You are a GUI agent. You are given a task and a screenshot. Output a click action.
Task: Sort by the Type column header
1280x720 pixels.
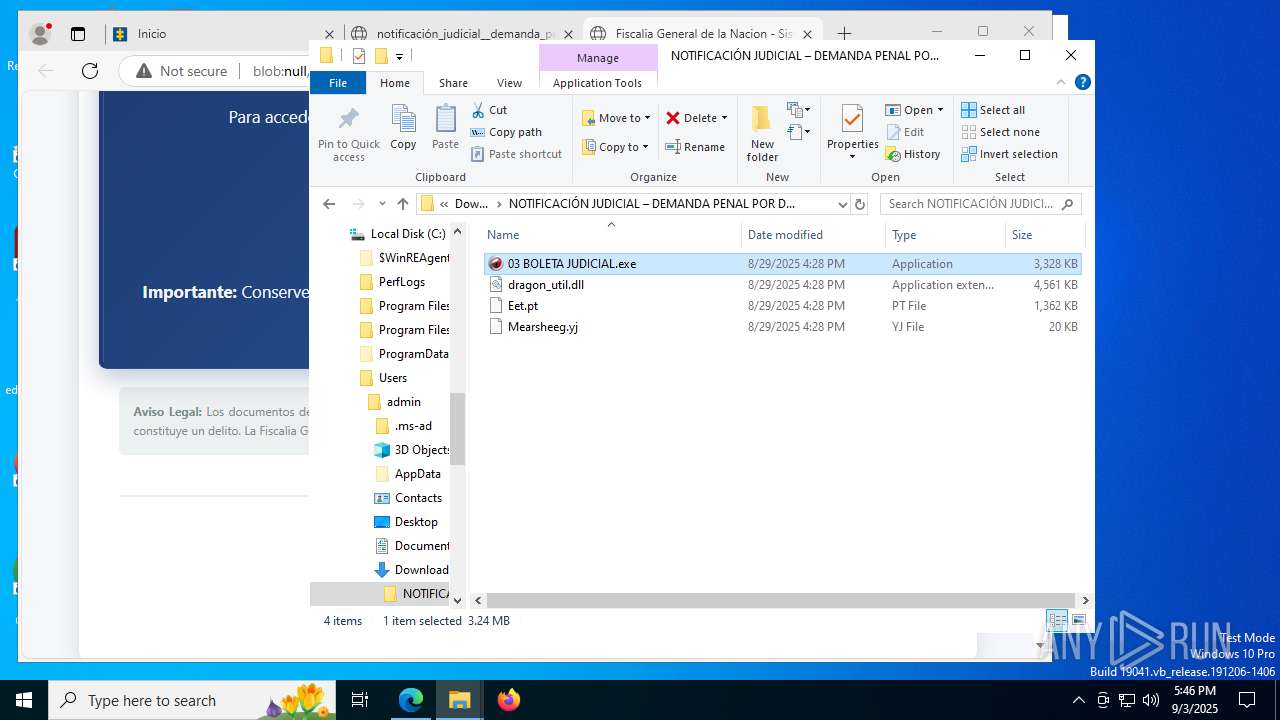[x=945, y=235]
